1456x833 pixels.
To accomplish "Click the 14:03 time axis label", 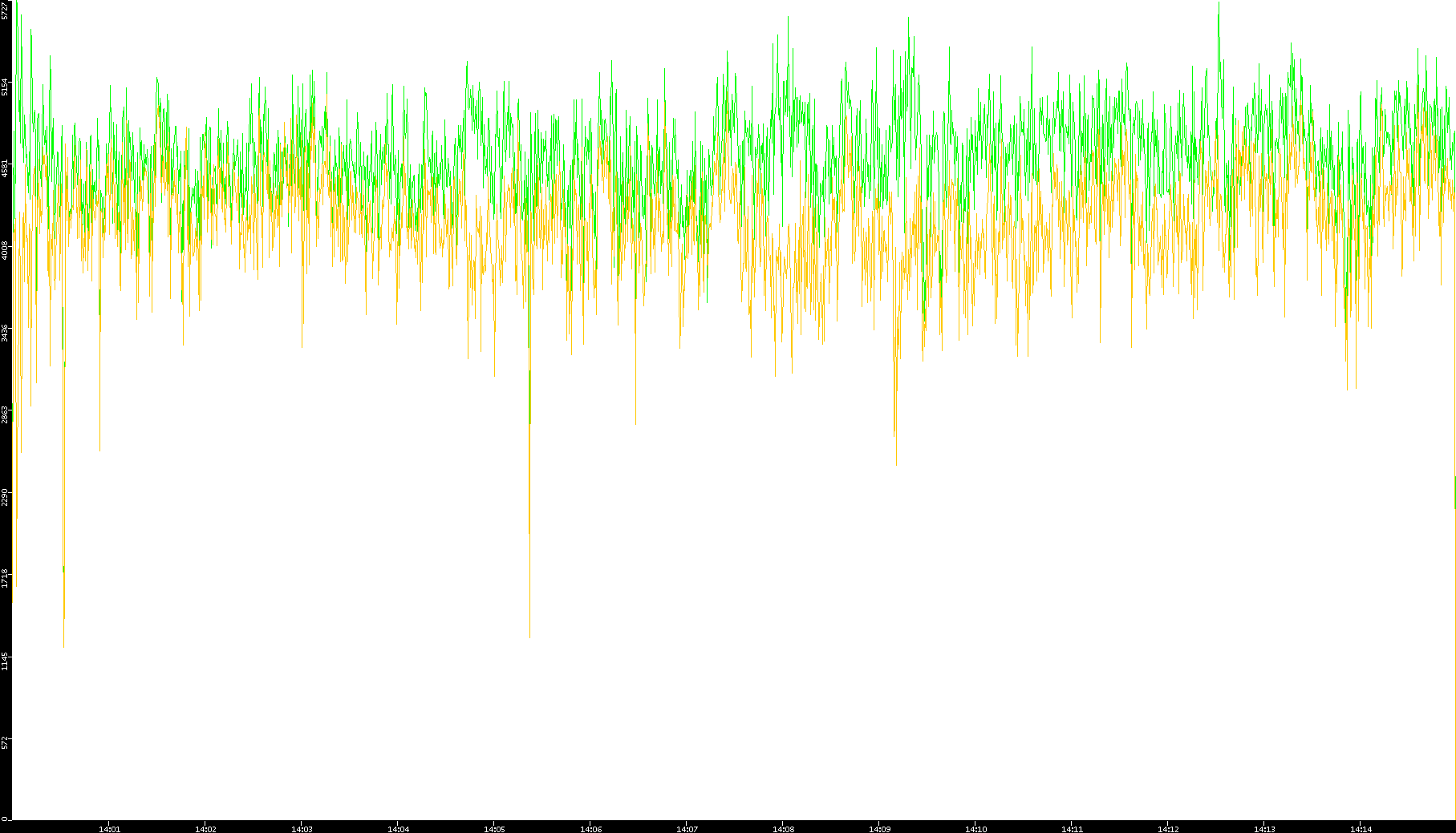I will click(302, 829).
